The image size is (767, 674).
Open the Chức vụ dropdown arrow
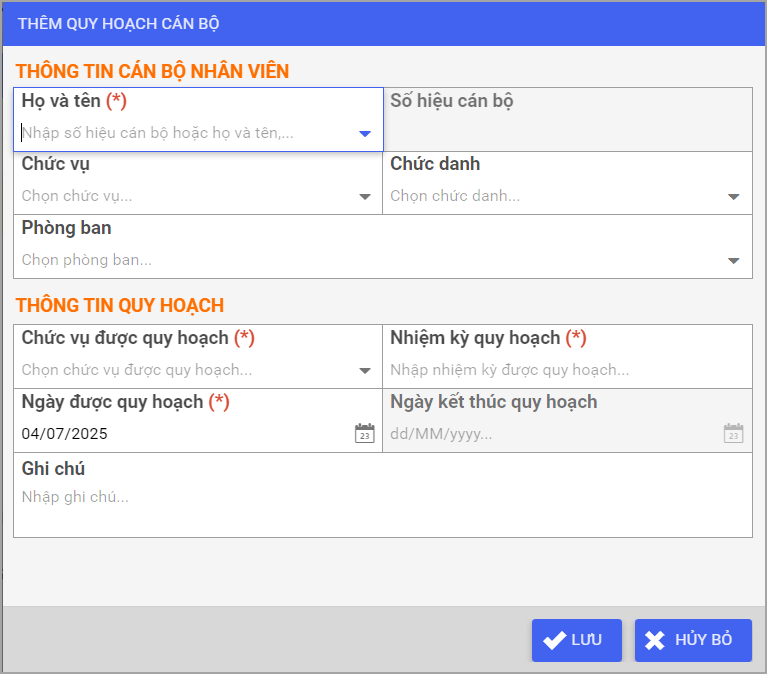(365, 197)
